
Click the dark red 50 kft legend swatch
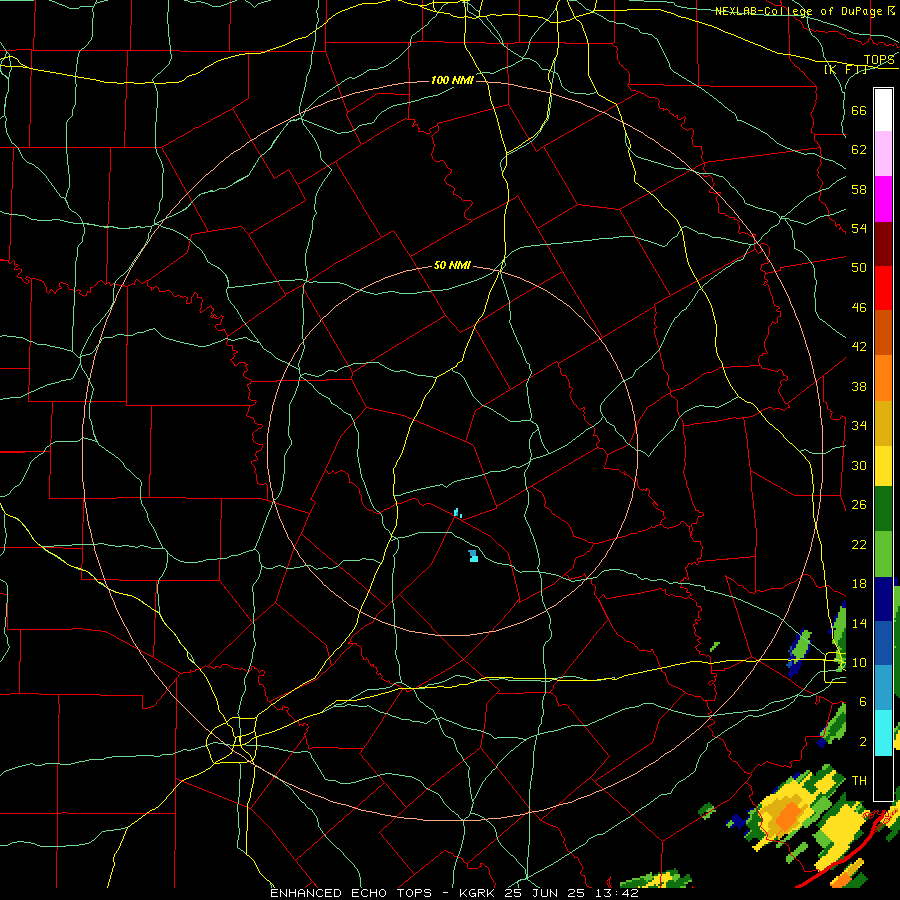point(883,244)
